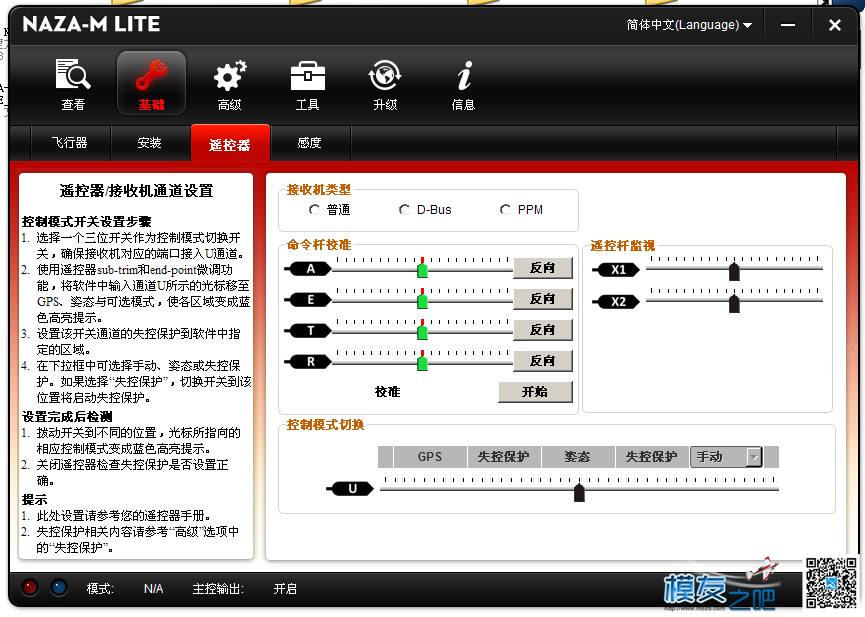Select the 基础 (Basic) wrench icon
The height and width of the screenshot is (617, 865).
click(151, 83)
